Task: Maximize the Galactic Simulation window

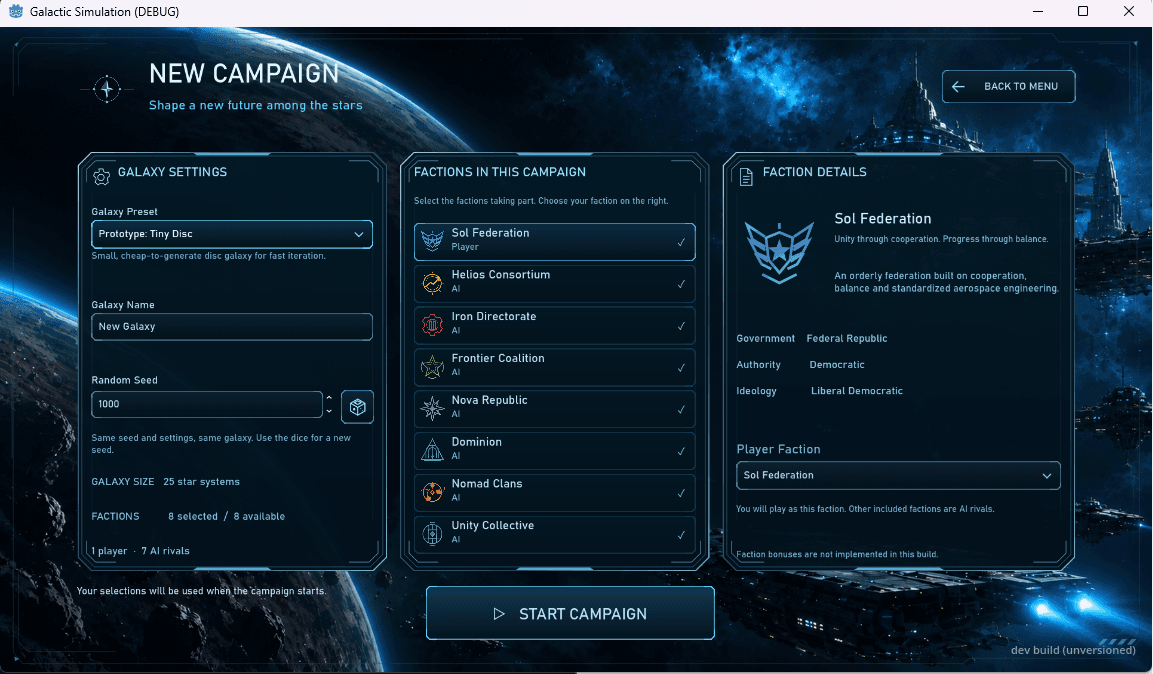Action: click(x=1082, y=11)
